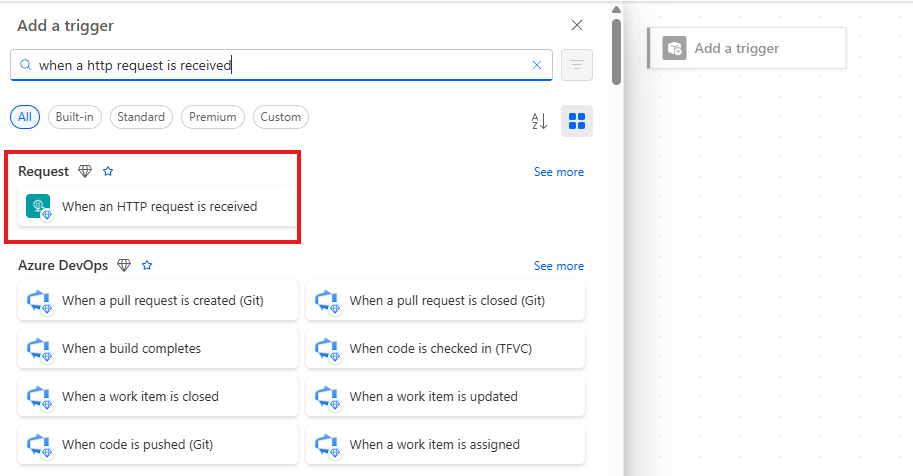The width and height of the screenshot is (913, 476).
Task: Click the Azure DevOps section heading
Action: pos(63,265)
